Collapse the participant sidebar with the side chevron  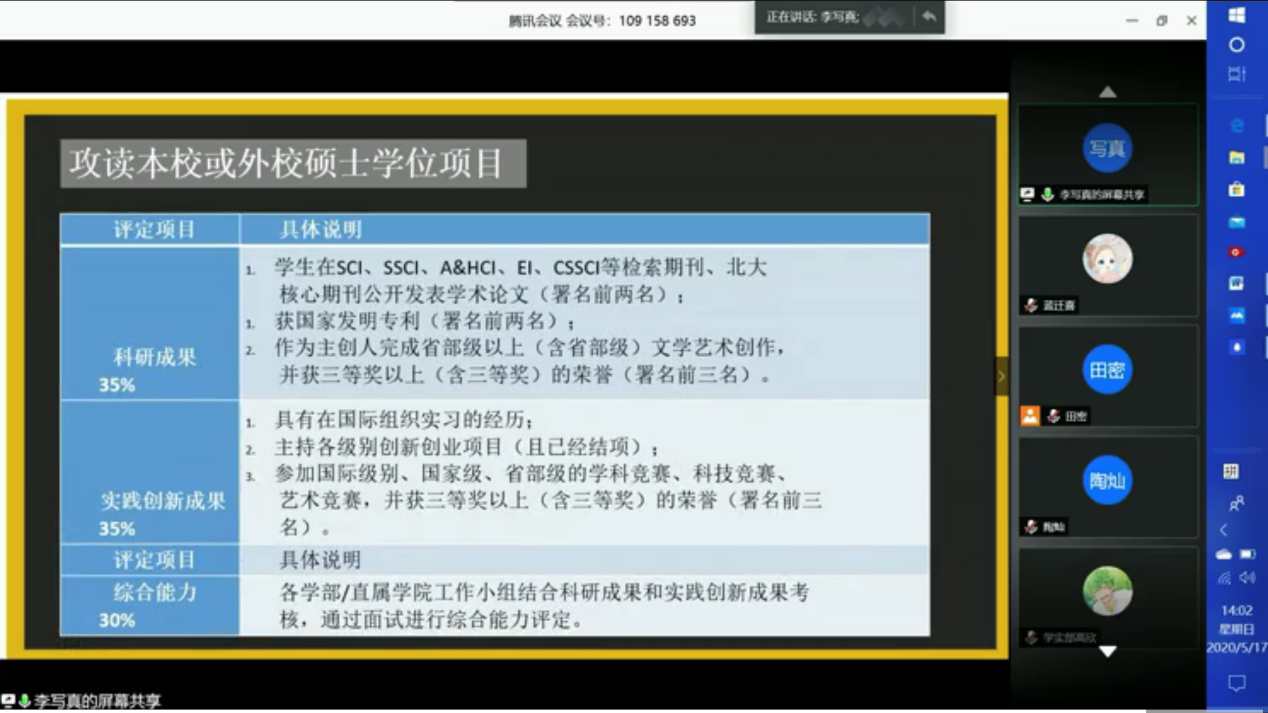[x=1001, y=377]
